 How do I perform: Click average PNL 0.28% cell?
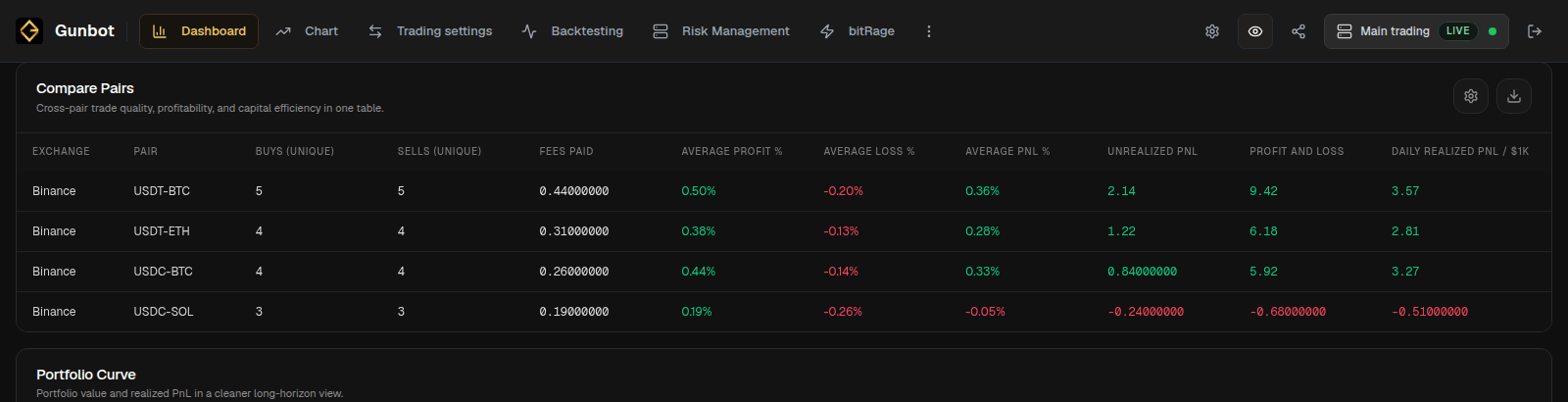pyautogui.click(x=983, y=231)
